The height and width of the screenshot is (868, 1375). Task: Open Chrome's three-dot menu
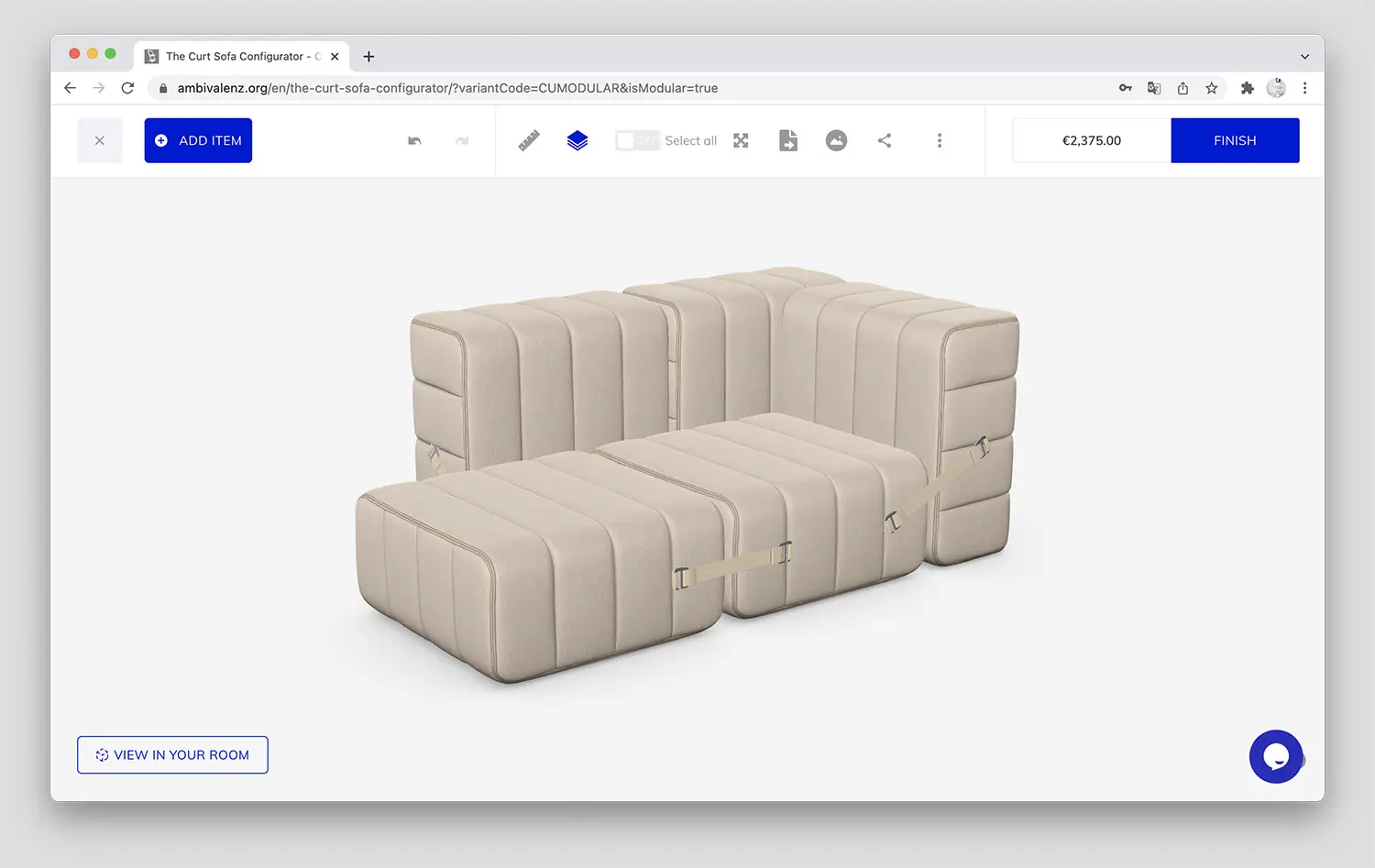[1304, 88]
